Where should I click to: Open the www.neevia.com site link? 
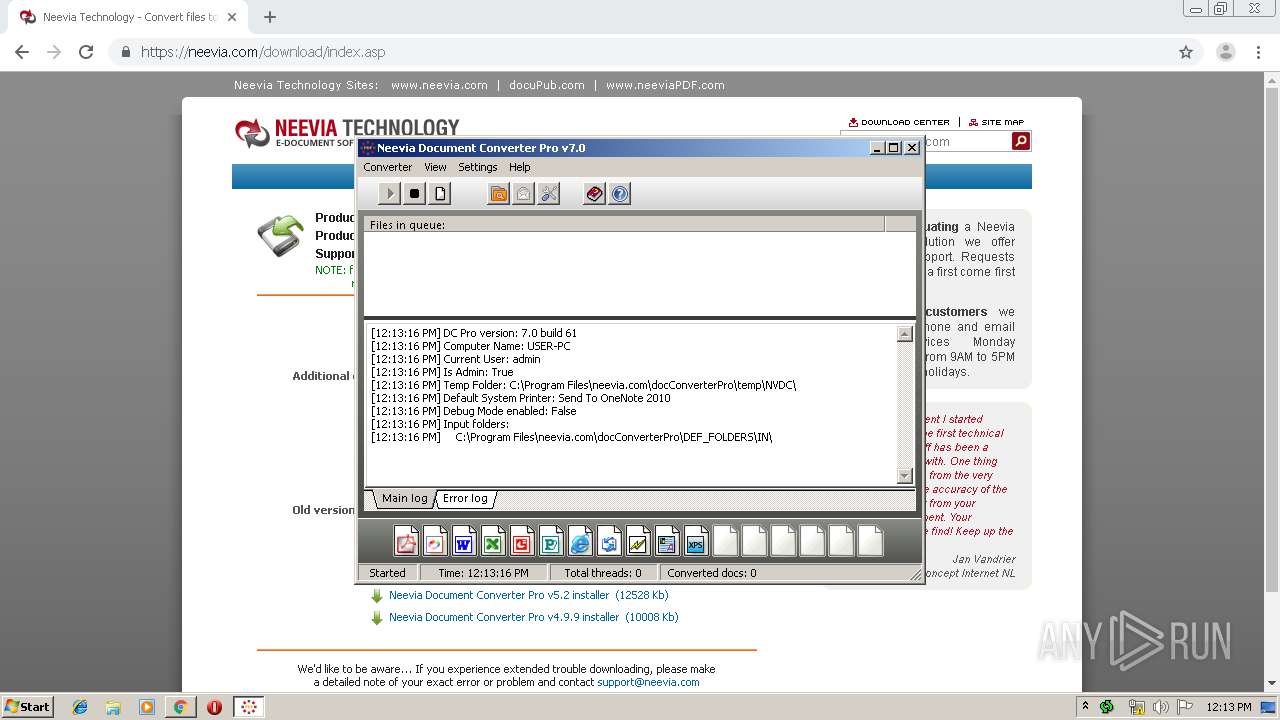439,85
